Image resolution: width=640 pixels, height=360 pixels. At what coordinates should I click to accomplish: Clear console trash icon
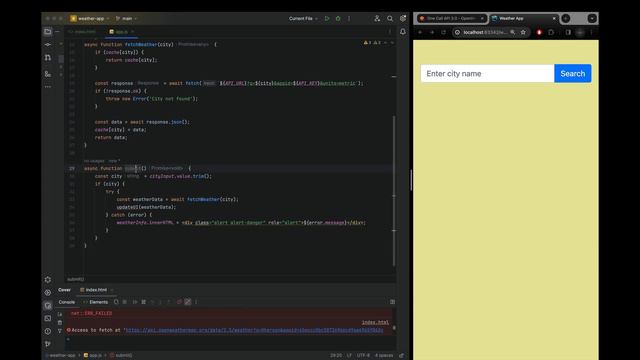(60, 322)
